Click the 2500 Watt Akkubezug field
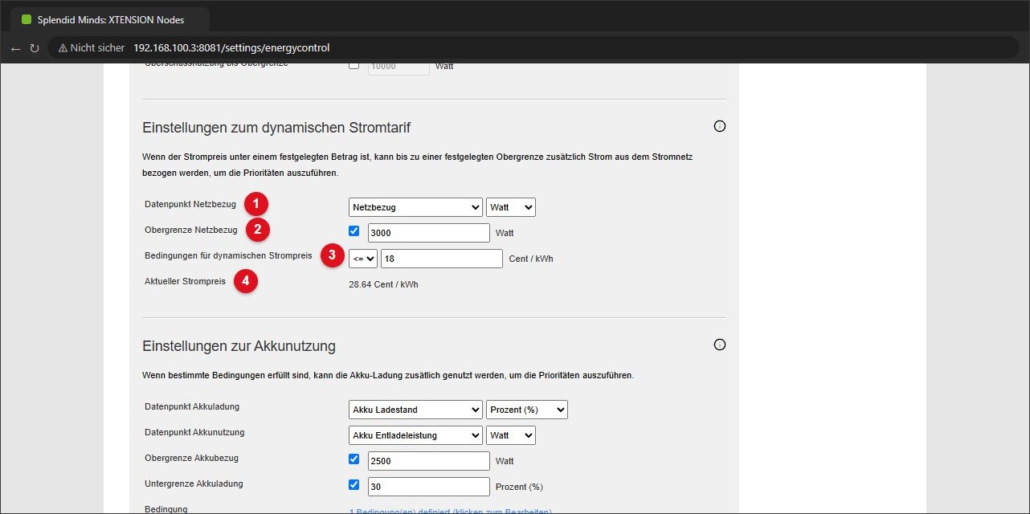Screen dimensions: 1030x514 tap(429, 461)
